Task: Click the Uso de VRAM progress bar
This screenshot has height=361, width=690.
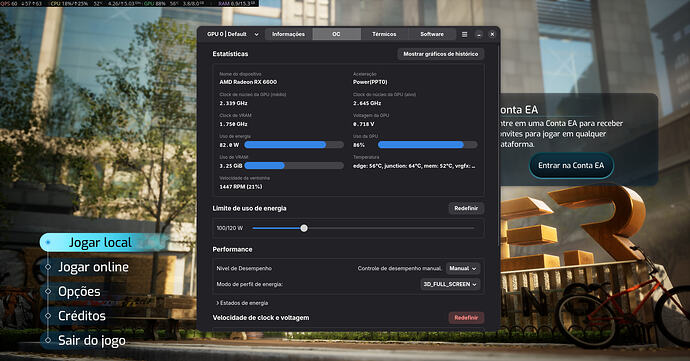Action: (294, 166)
